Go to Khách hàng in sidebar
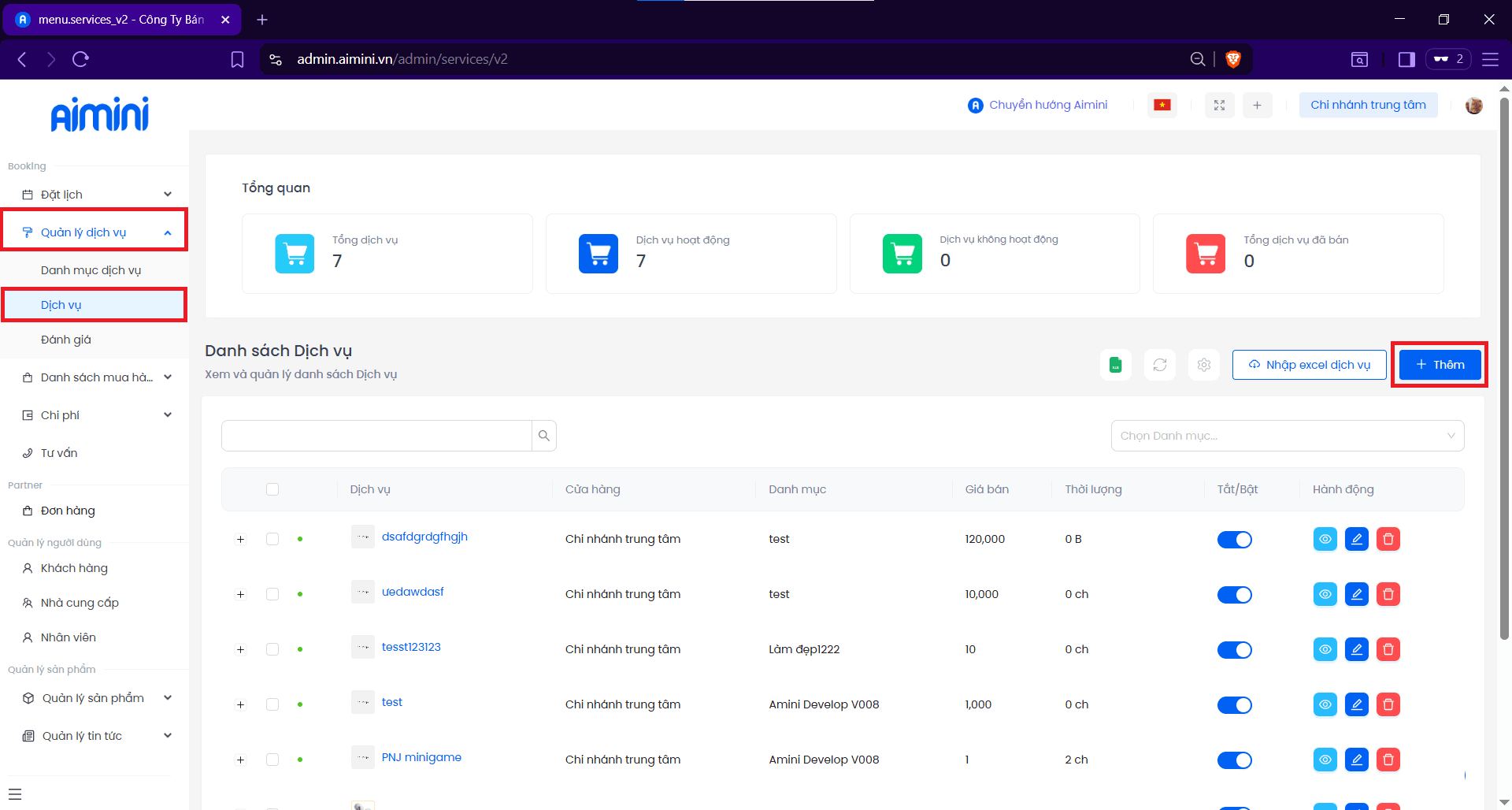1512x810 pixels. [74, 568]
